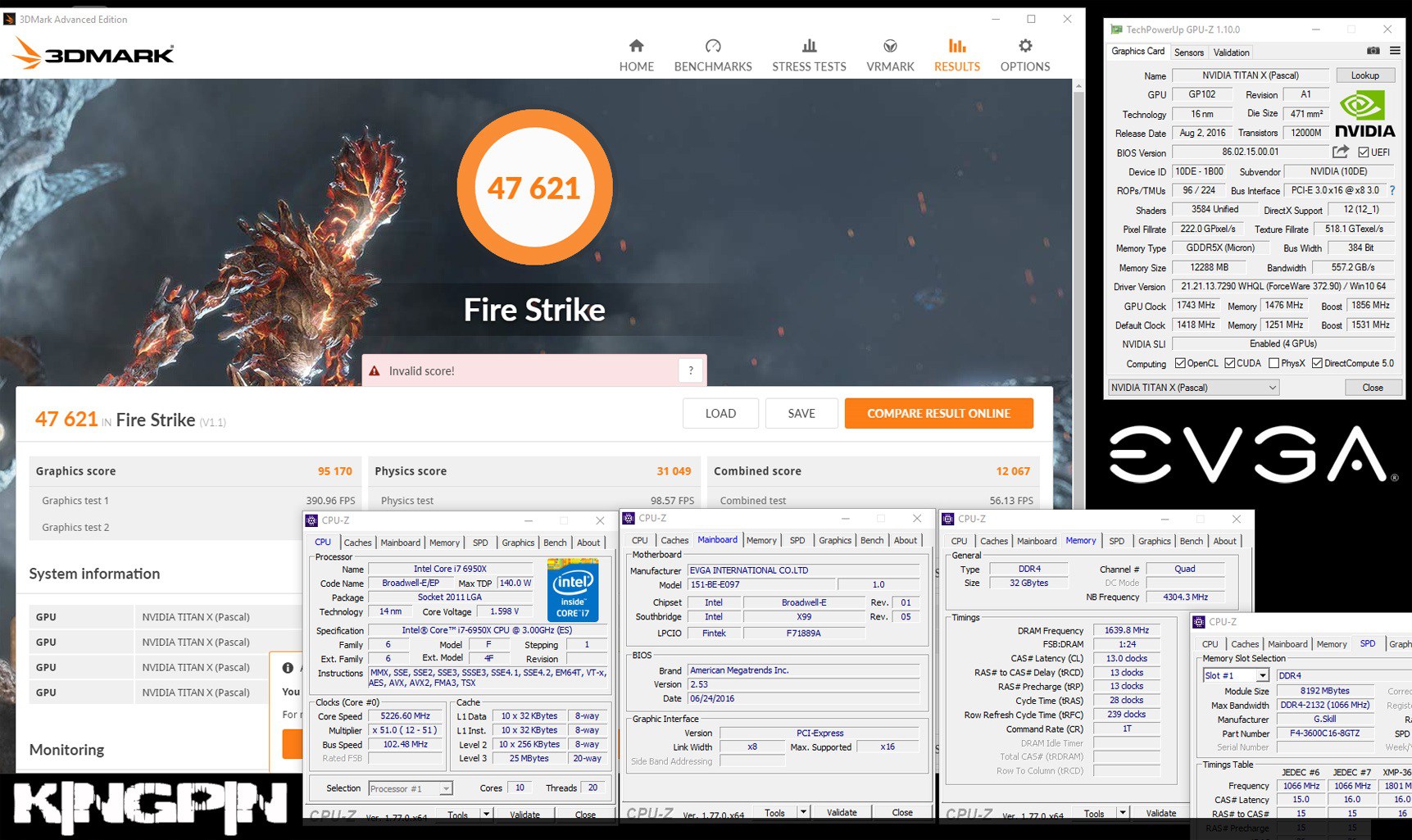The image size is (1412, 840).
Task: Open the Processor #1 selection dropdown
Action: (x=410, y=788)
